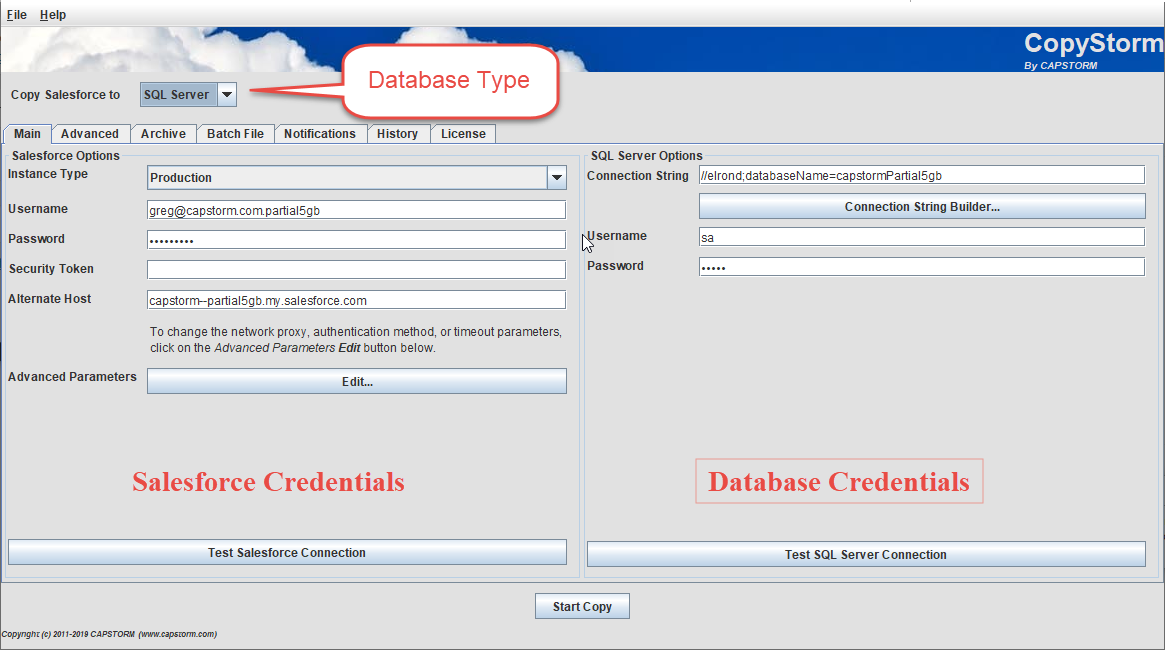Click the Advanced Parameters label

72,377
